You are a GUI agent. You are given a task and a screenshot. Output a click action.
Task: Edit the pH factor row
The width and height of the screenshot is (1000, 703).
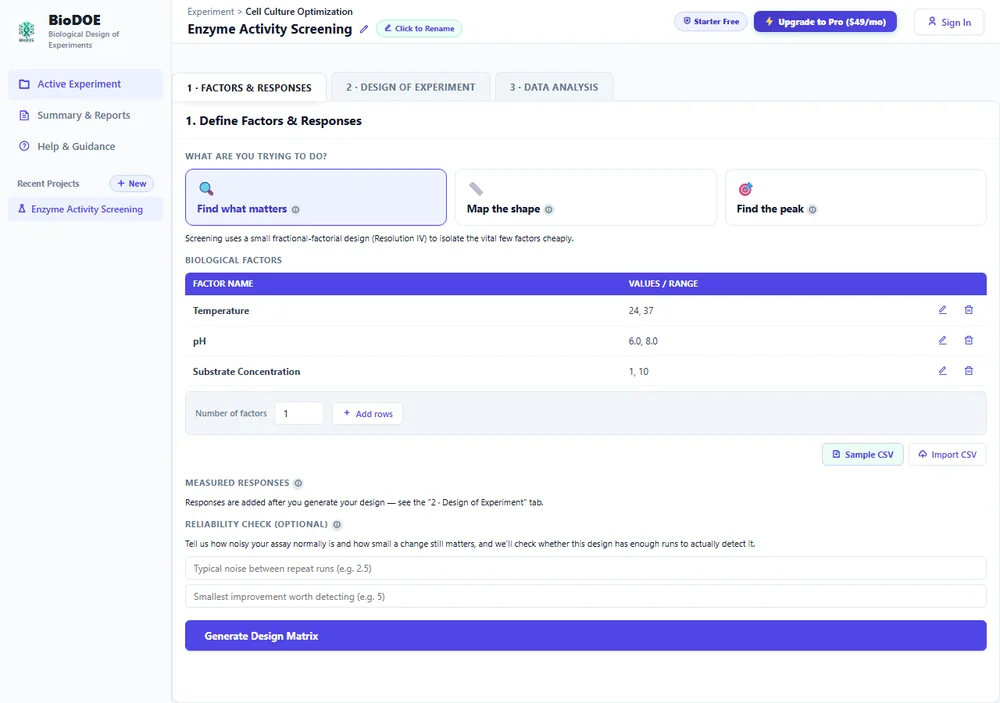pos(942,341)
